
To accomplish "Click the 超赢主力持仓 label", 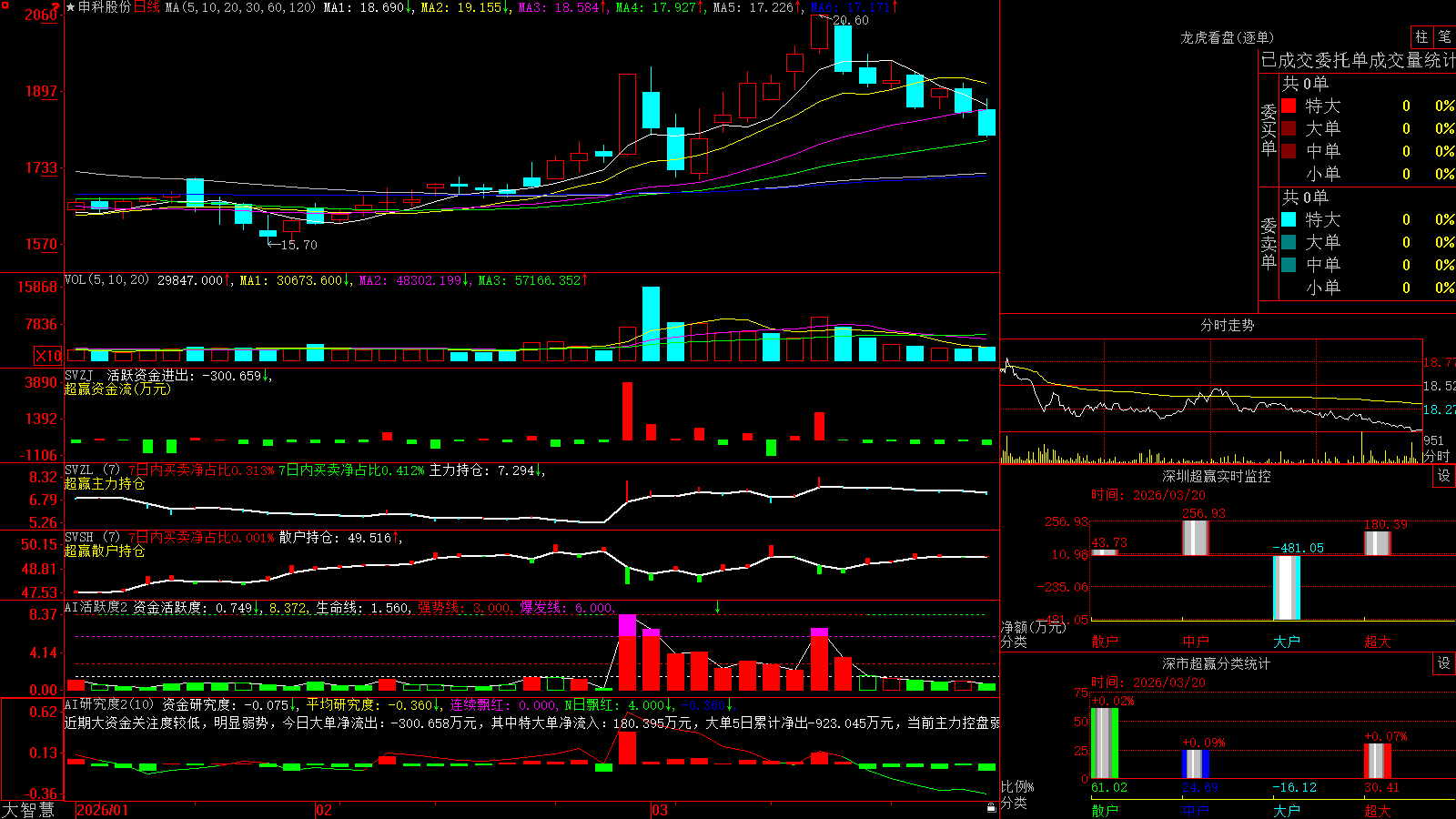I will [105, 483].
